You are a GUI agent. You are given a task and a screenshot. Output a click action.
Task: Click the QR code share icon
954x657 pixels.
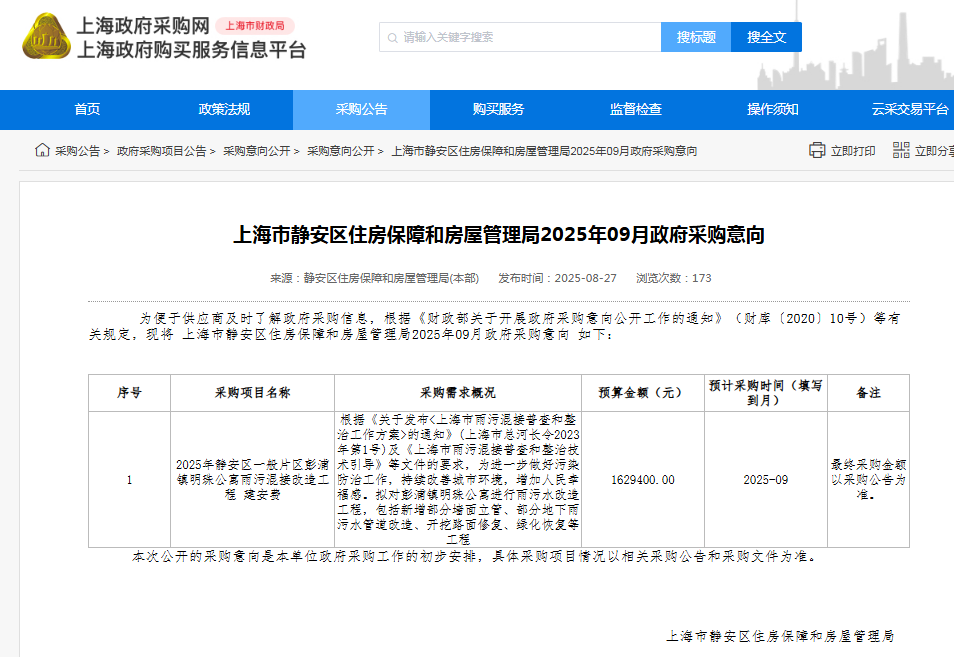(x=901, y=151)
